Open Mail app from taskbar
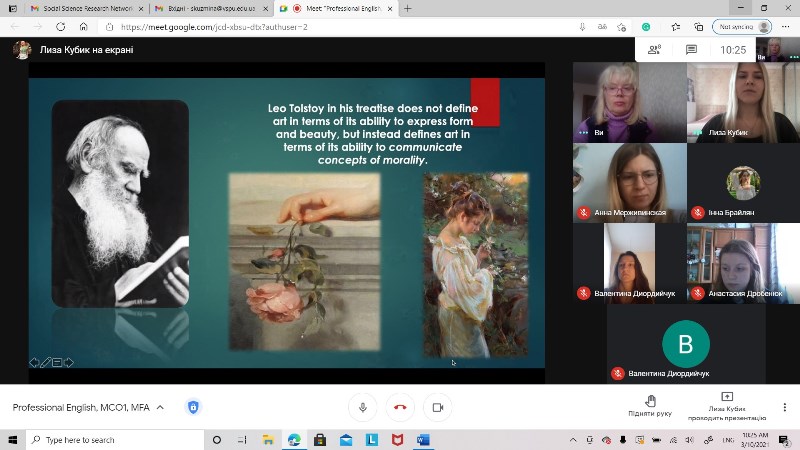 pyautogui.click(x=346, y=440)
